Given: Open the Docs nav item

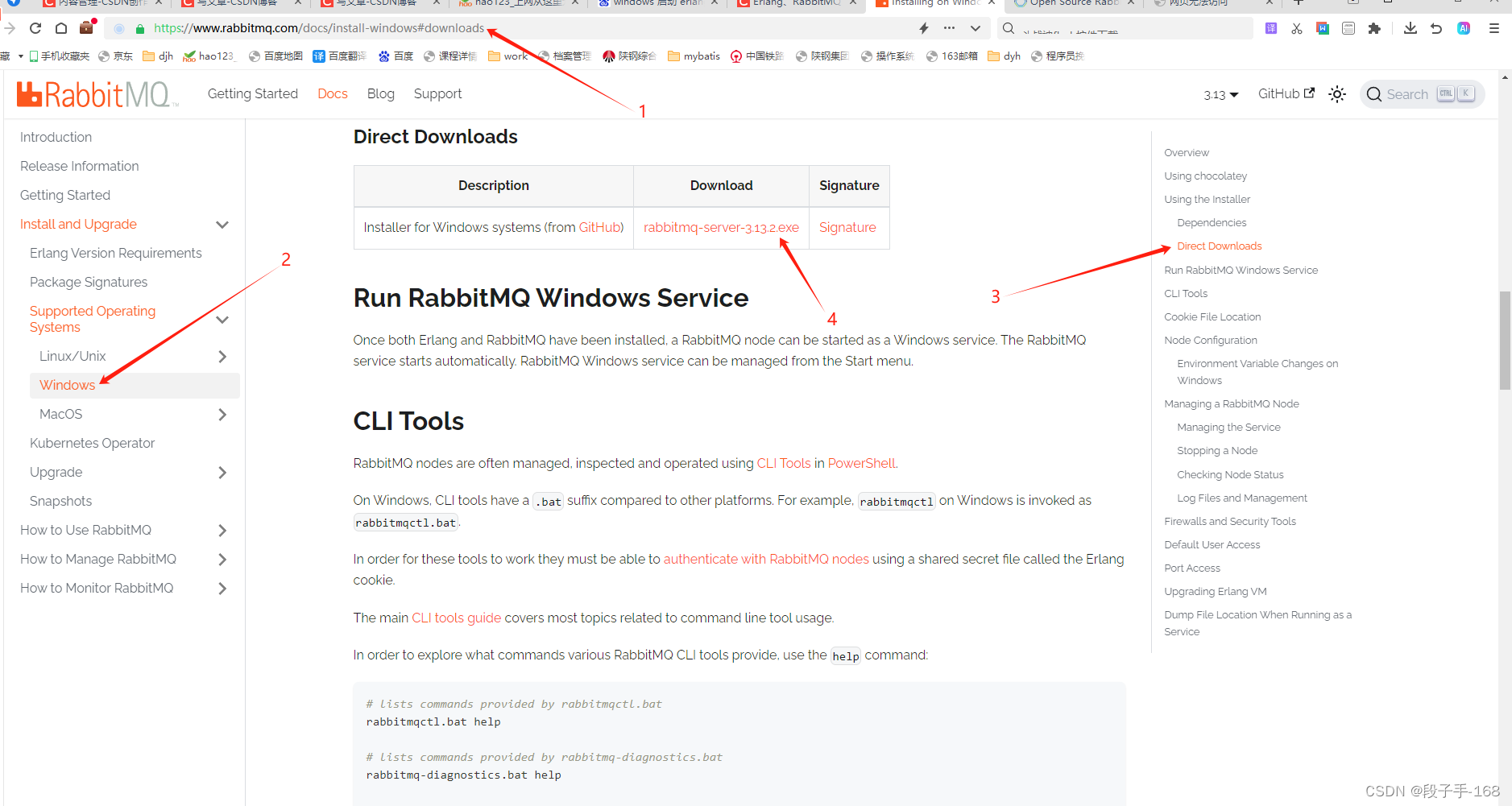Looking at the screenshot, I should point(333,93).
